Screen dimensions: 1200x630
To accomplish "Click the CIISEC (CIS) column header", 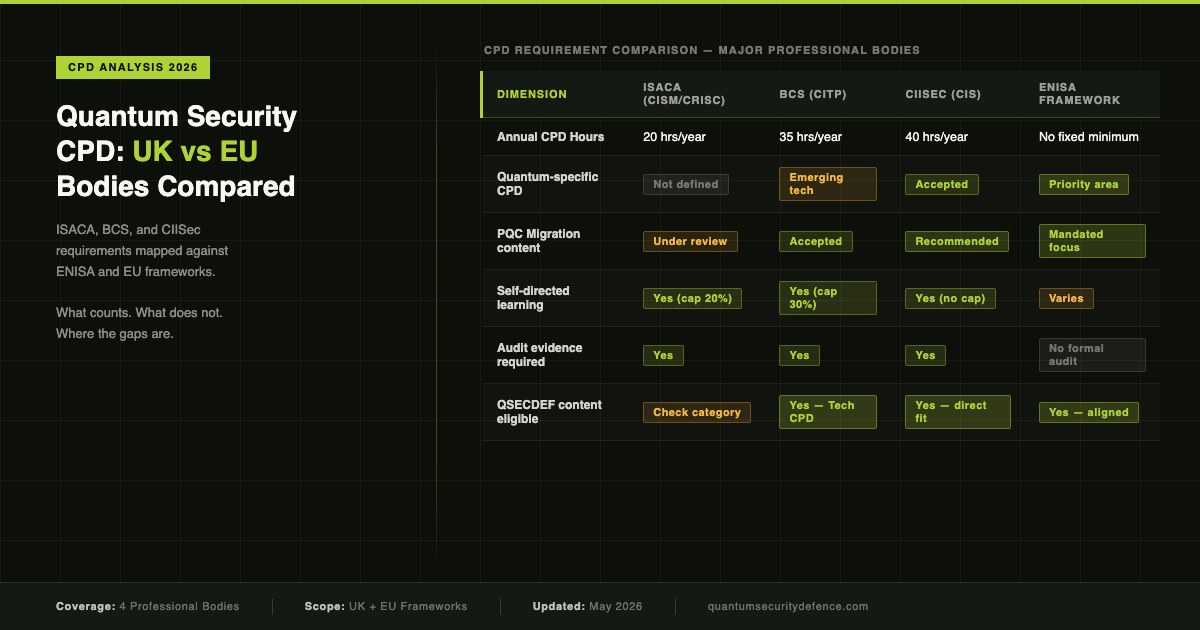I will pos(943,94).
